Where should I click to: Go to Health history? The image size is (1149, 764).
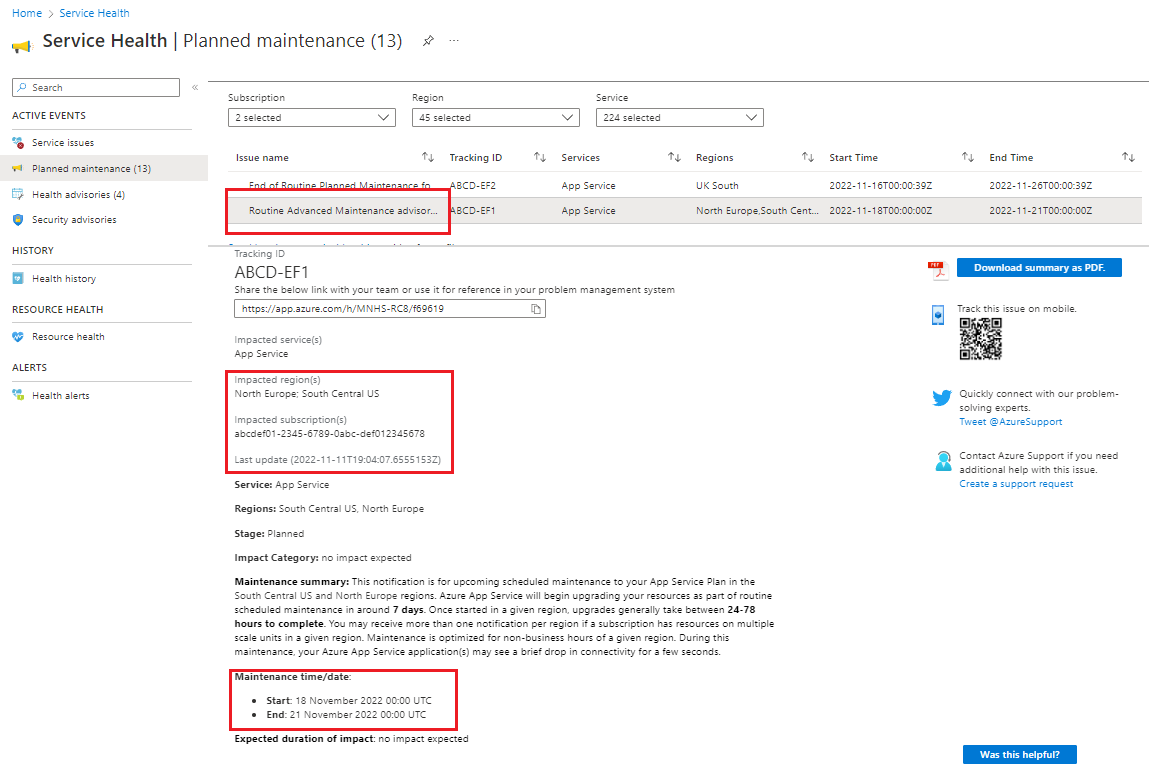pyautogui.click(x=64, y=278)
